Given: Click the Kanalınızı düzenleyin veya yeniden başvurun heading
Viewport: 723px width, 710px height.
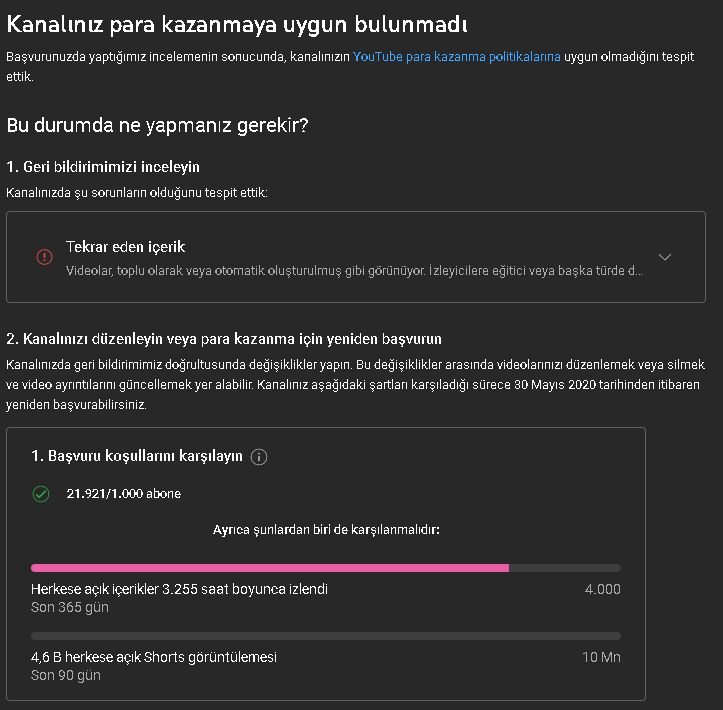Looking at the screenshot, I should coord(224,339).
